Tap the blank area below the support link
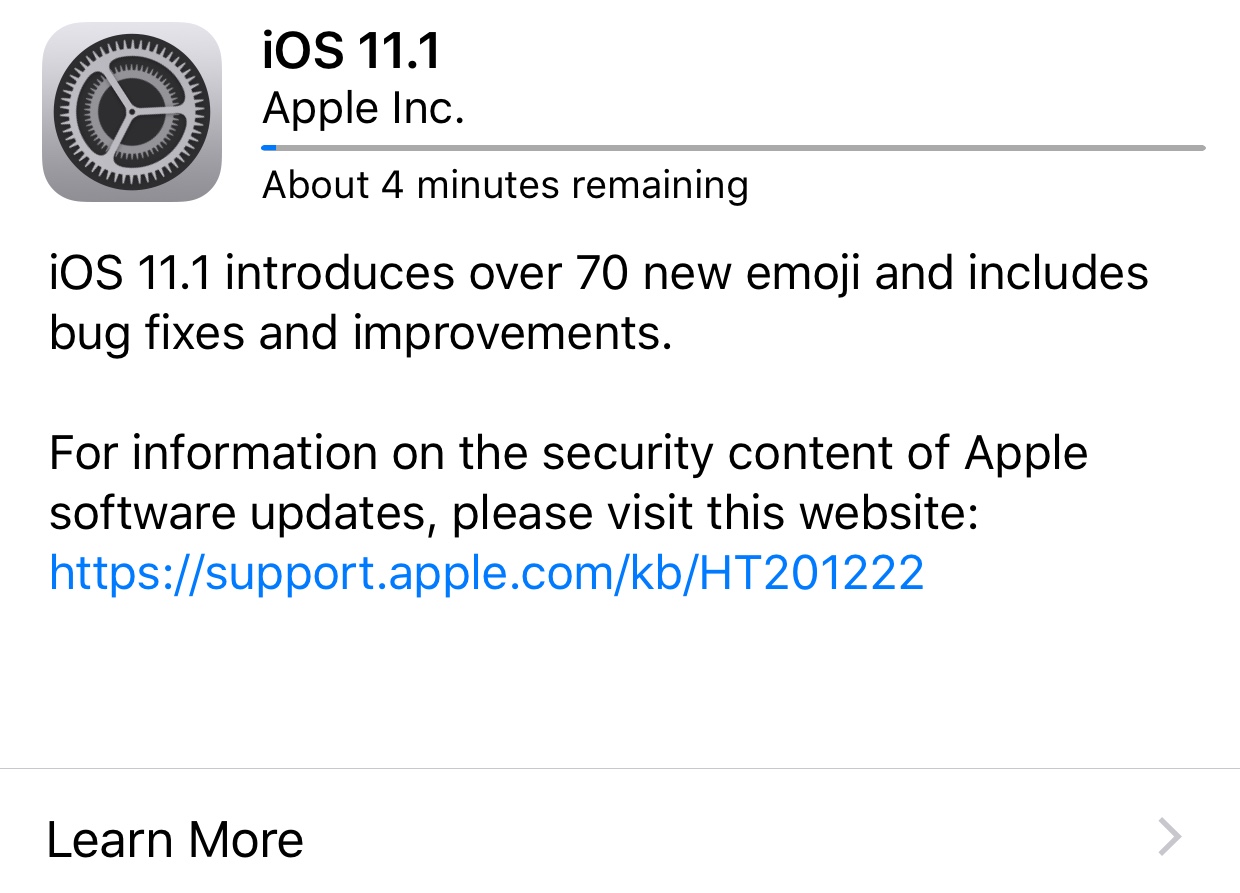 tap(620, 680)
